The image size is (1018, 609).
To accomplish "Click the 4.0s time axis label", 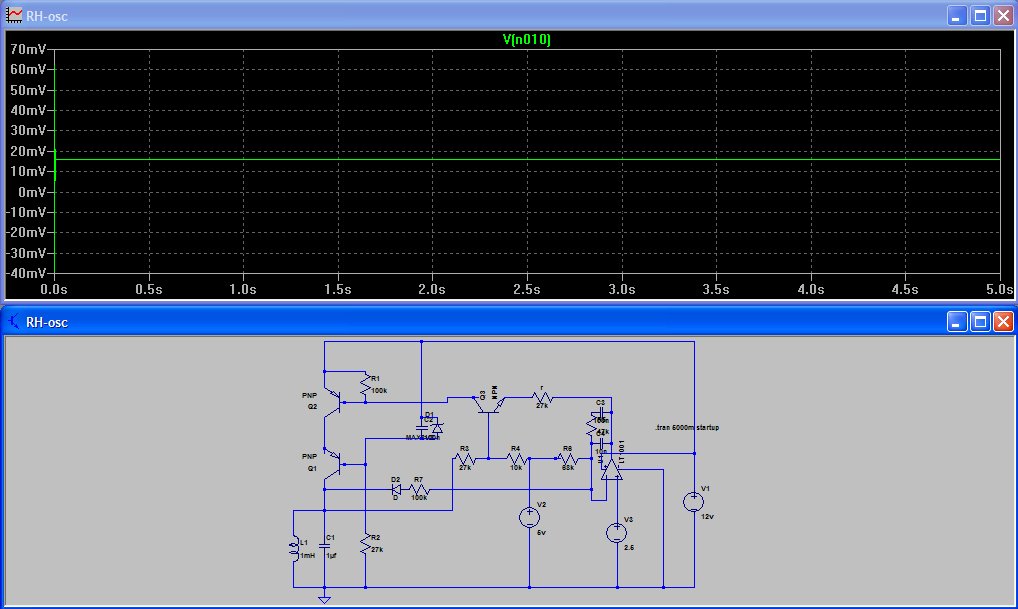I will [810, 289].
